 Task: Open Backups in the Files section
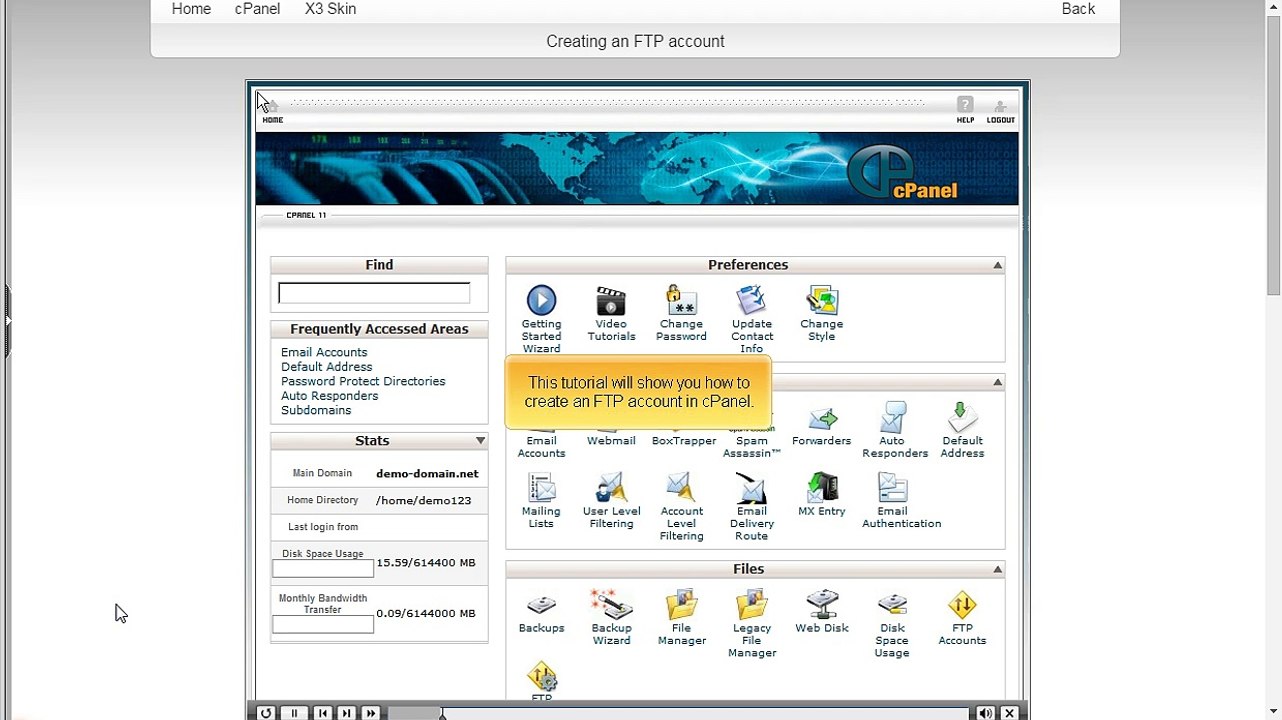click(x=541, y=605)
